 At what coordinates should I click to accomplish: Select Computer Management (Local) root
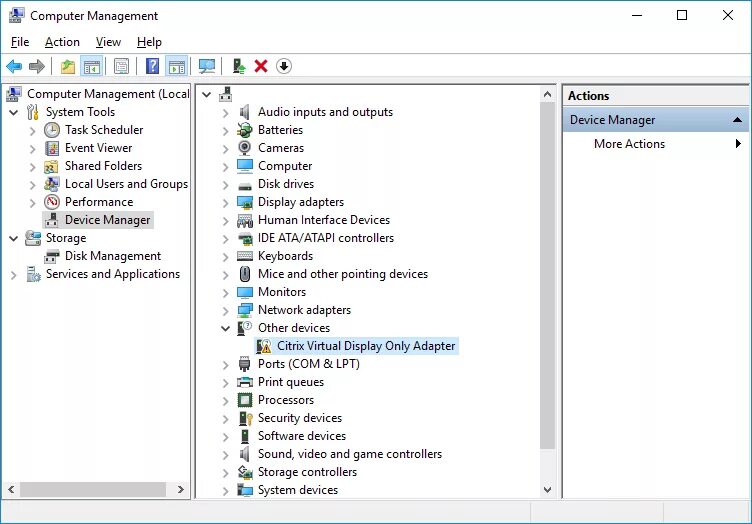coord(108,94)
